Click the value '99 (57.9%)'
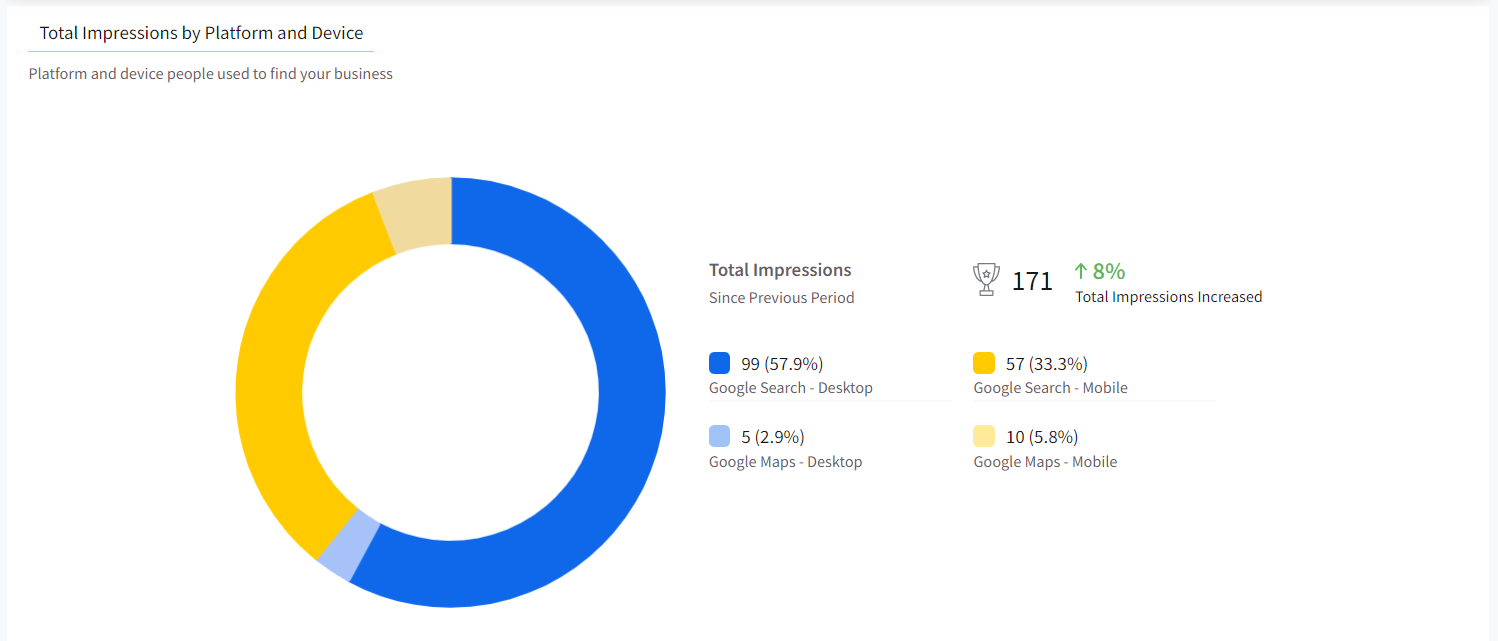 pyautogui.click(x=782, y=364)
